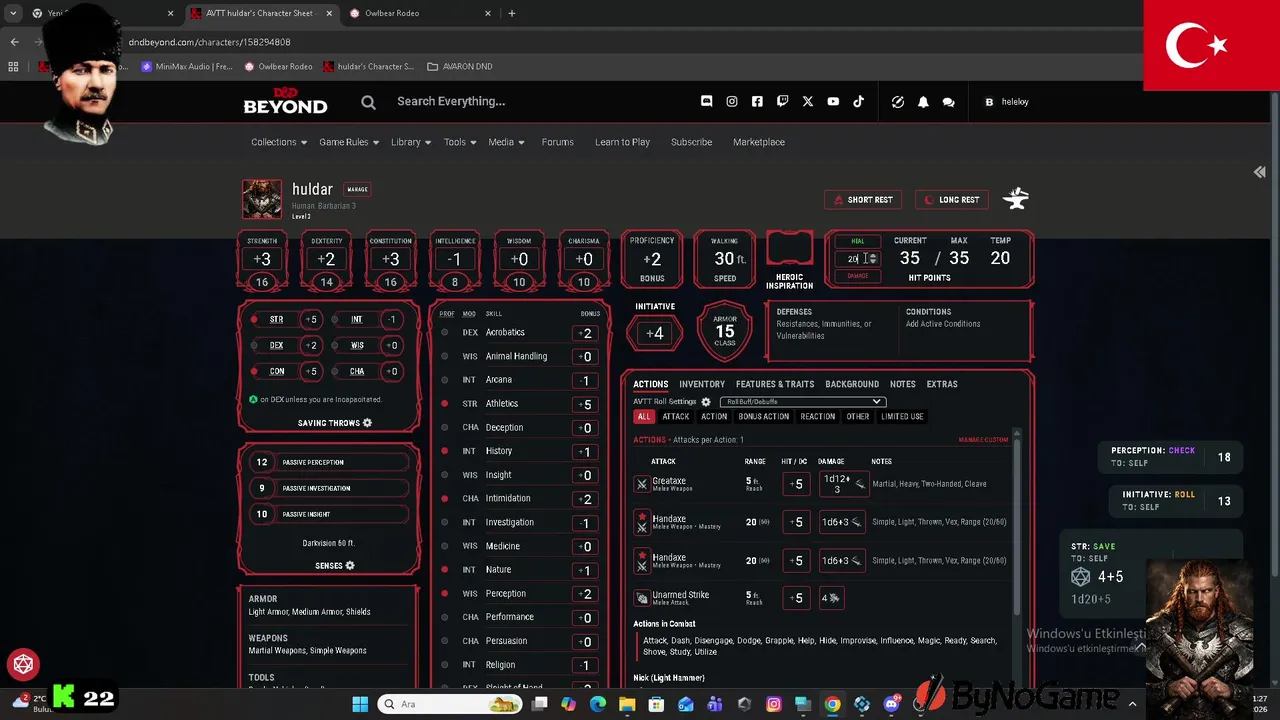The height and width of the screenshot is (720, 1280).
Task: Expand the Collections menu dropdown
Action: pyautogui.click(x=279, y=142)
